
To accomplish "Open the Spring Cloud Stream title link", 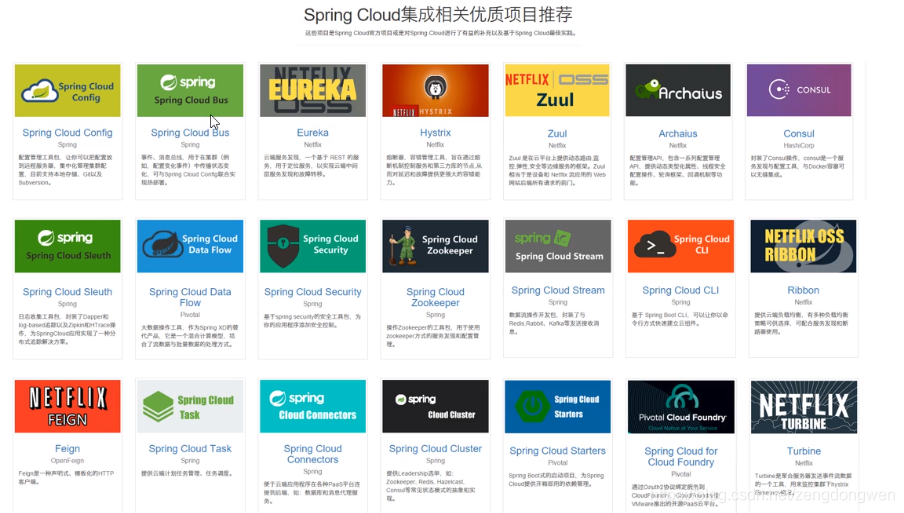I will [x=558, y=290].
